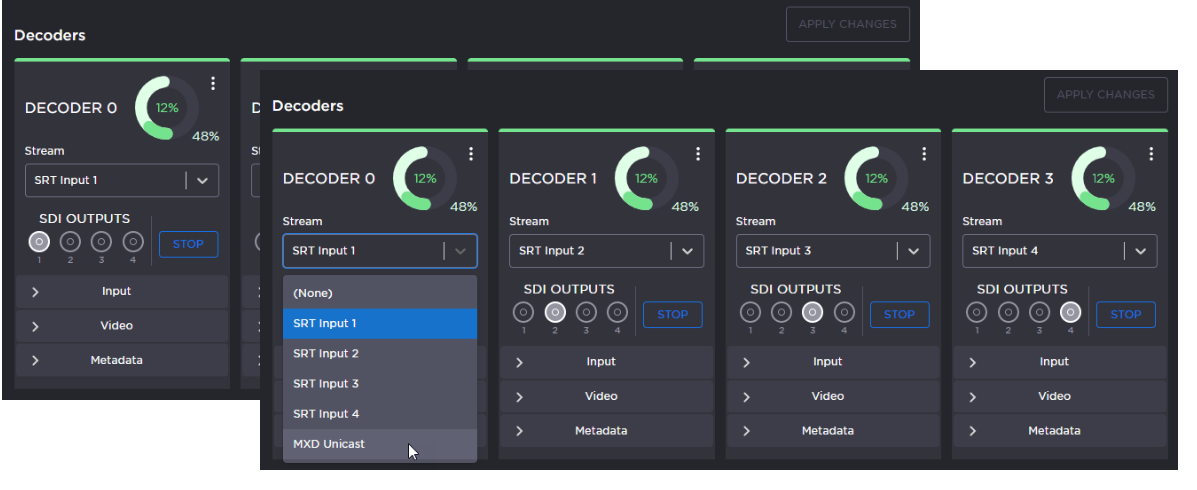Select SDI output 2 on Decoder 1
Screen dimensions: 1197x490
coord(555,312)
